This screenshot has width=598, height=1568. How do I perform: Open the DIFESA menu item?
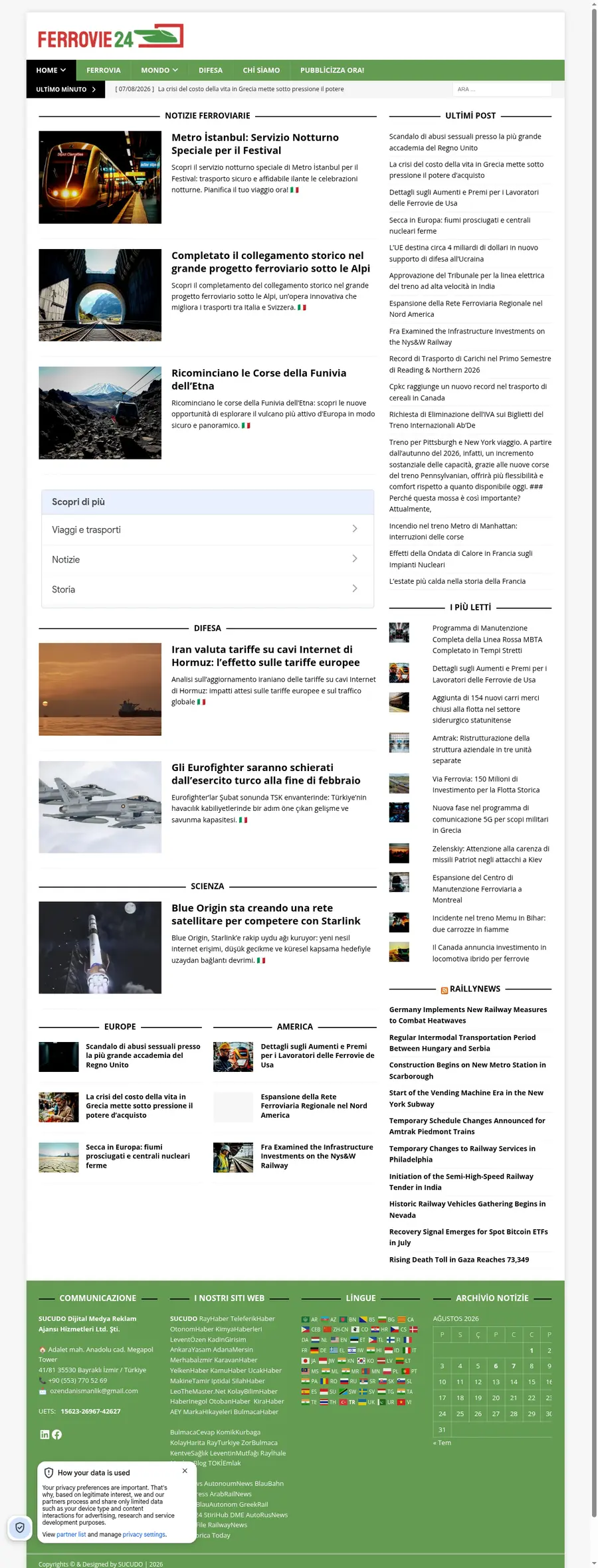(211, 70)
